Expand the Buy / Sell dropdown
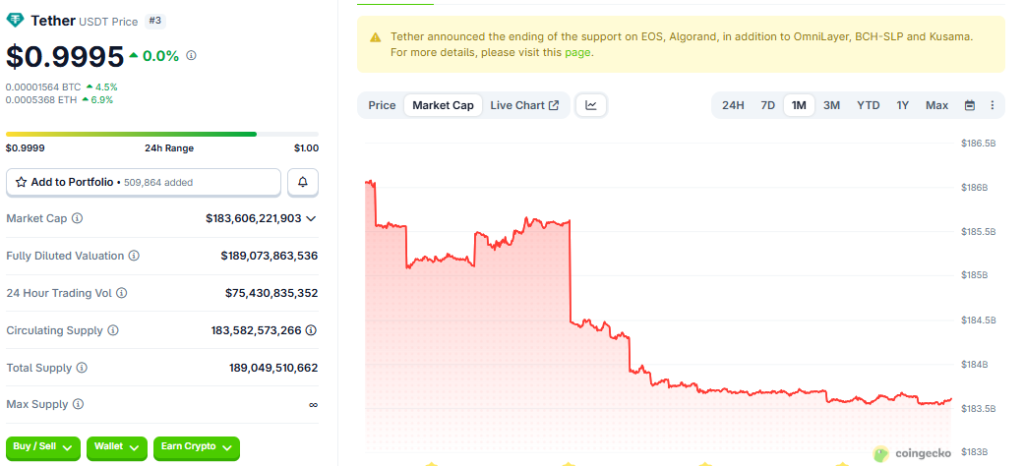 [x=43, y=447]
